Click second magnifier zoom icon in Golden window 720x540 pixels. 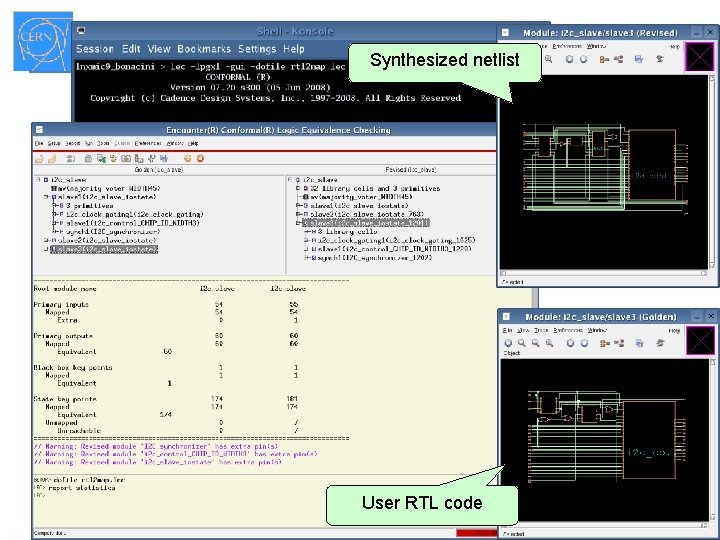(535, 343)
